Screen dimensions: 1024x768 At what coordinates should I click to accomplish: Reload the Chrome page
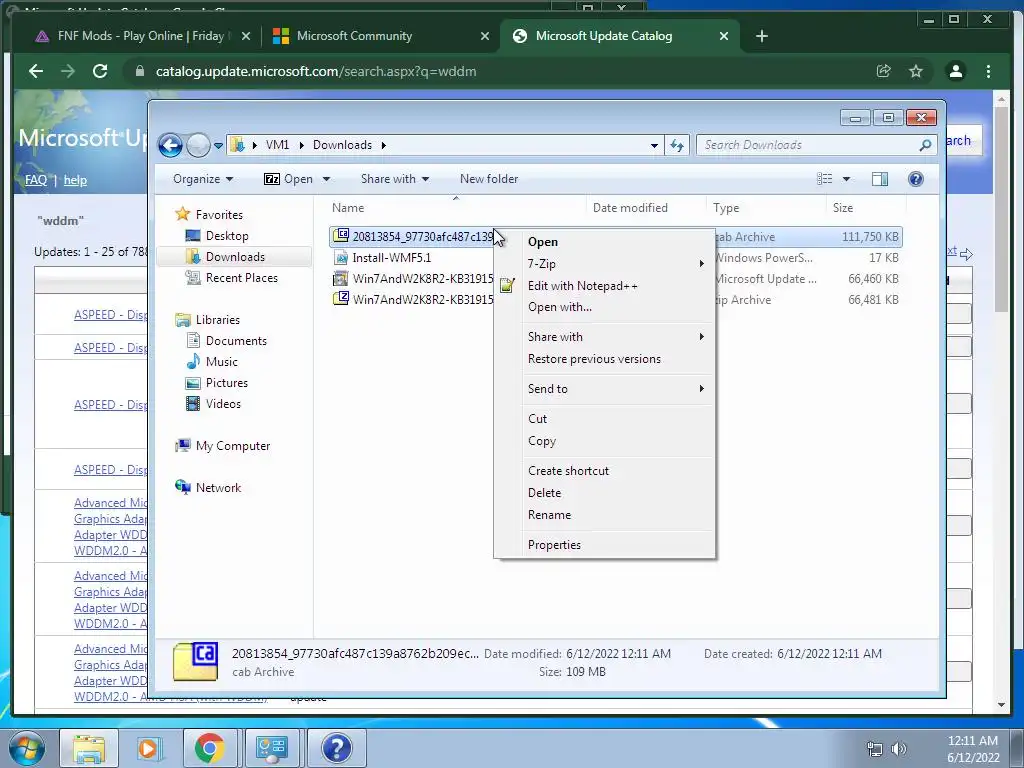(100, 71)
